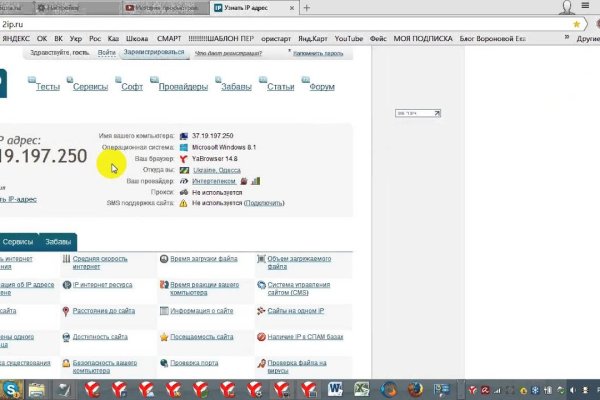Viewport: 600px width, 400px height.
Task: Open the new tab plus button
Action: point(306,7)
